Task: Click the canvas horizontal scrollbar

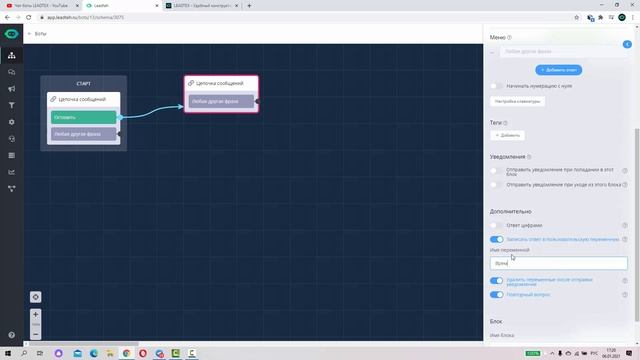Action: coord(83,344)
